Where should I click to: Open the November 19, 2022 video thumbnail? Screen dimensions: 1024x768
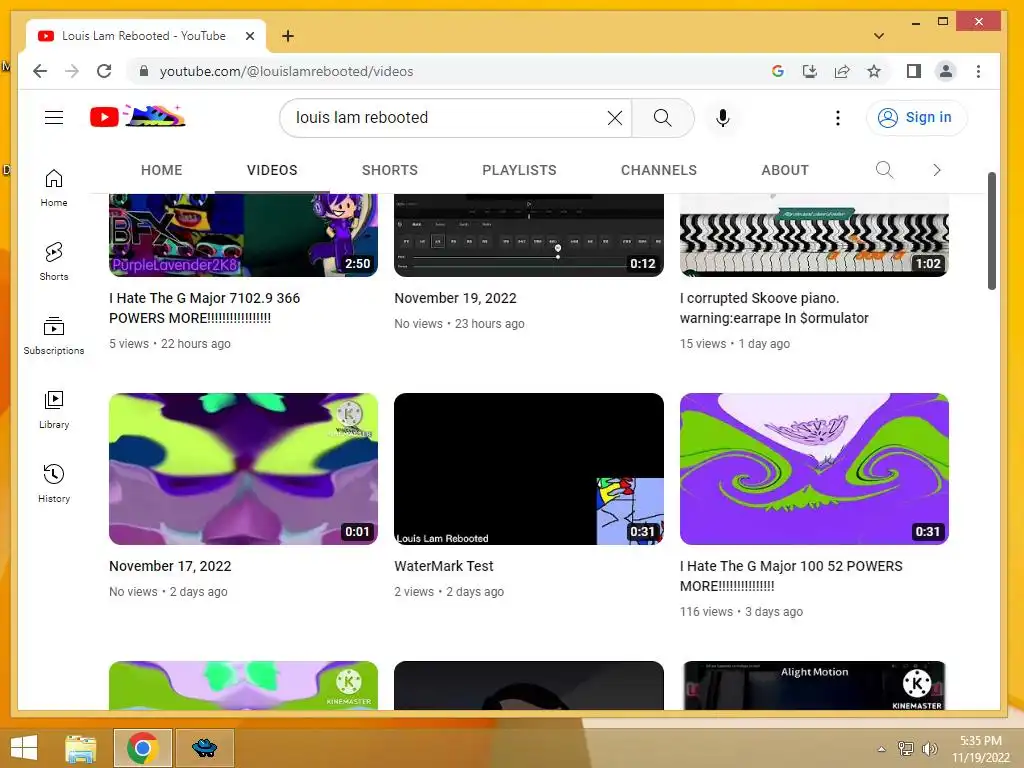coord(528,235)
